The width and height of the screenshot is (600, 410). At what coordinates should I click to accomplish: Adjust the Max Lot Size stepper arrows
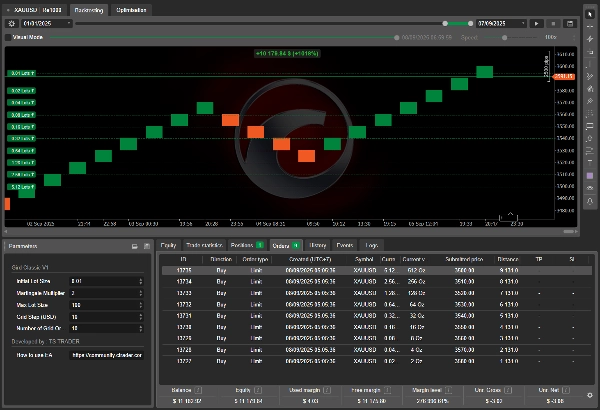141,305
